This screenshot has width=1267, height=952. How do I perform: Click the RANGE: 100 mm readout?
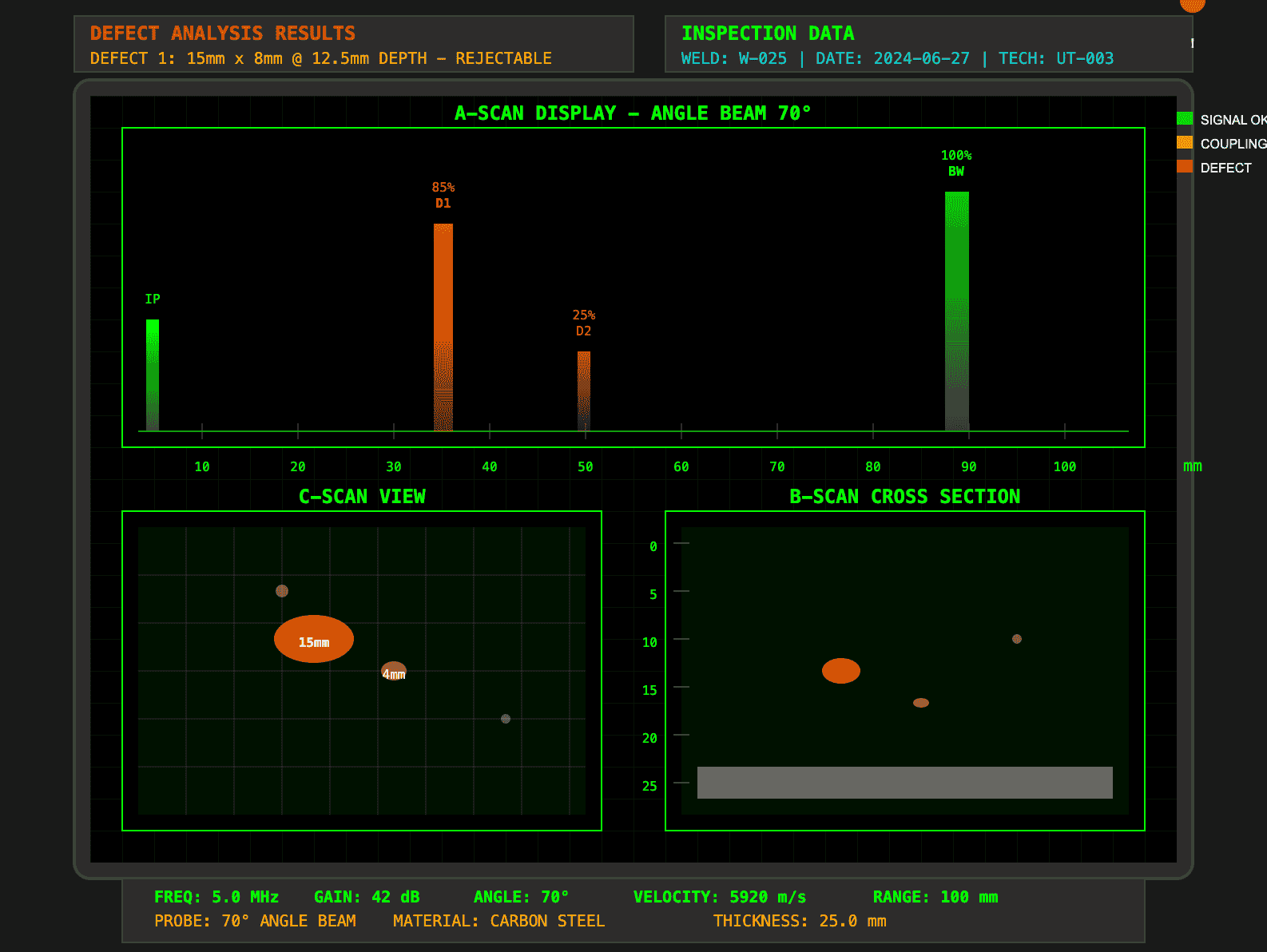point(935,897)
